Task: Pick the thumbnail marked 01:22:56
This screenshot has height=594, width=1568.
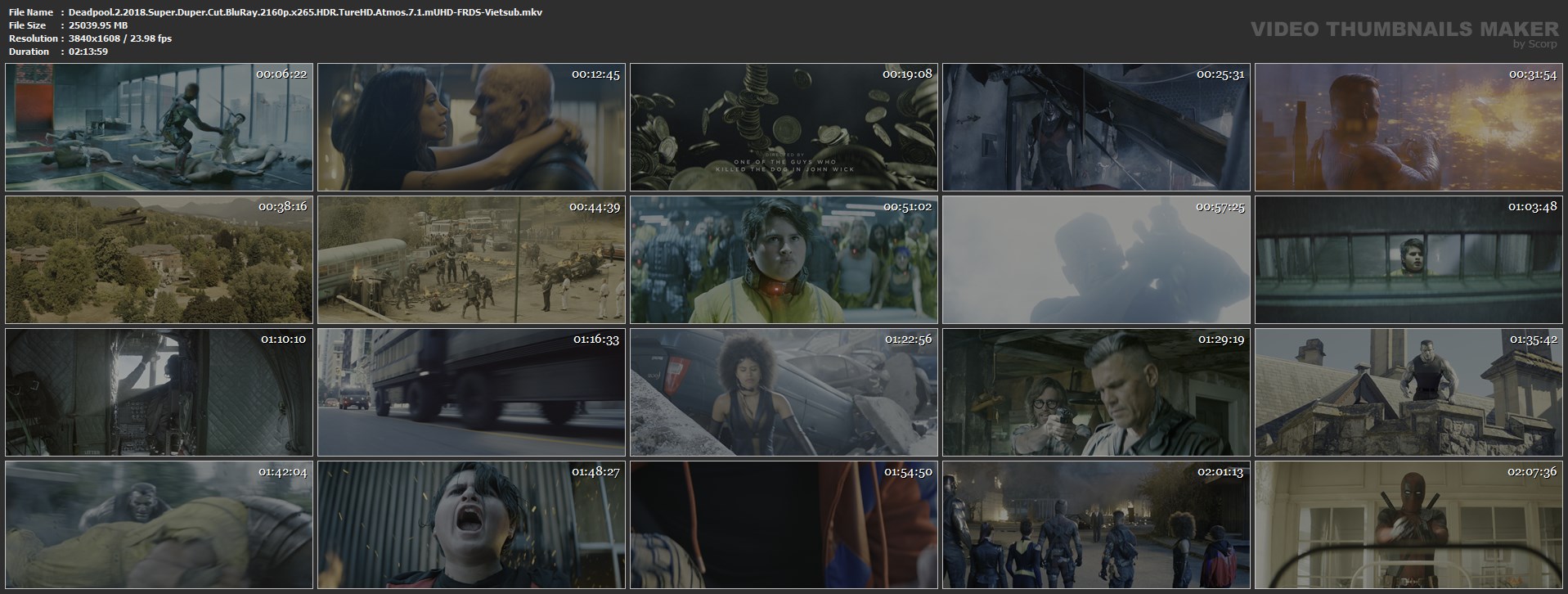Action: [784, 393]
